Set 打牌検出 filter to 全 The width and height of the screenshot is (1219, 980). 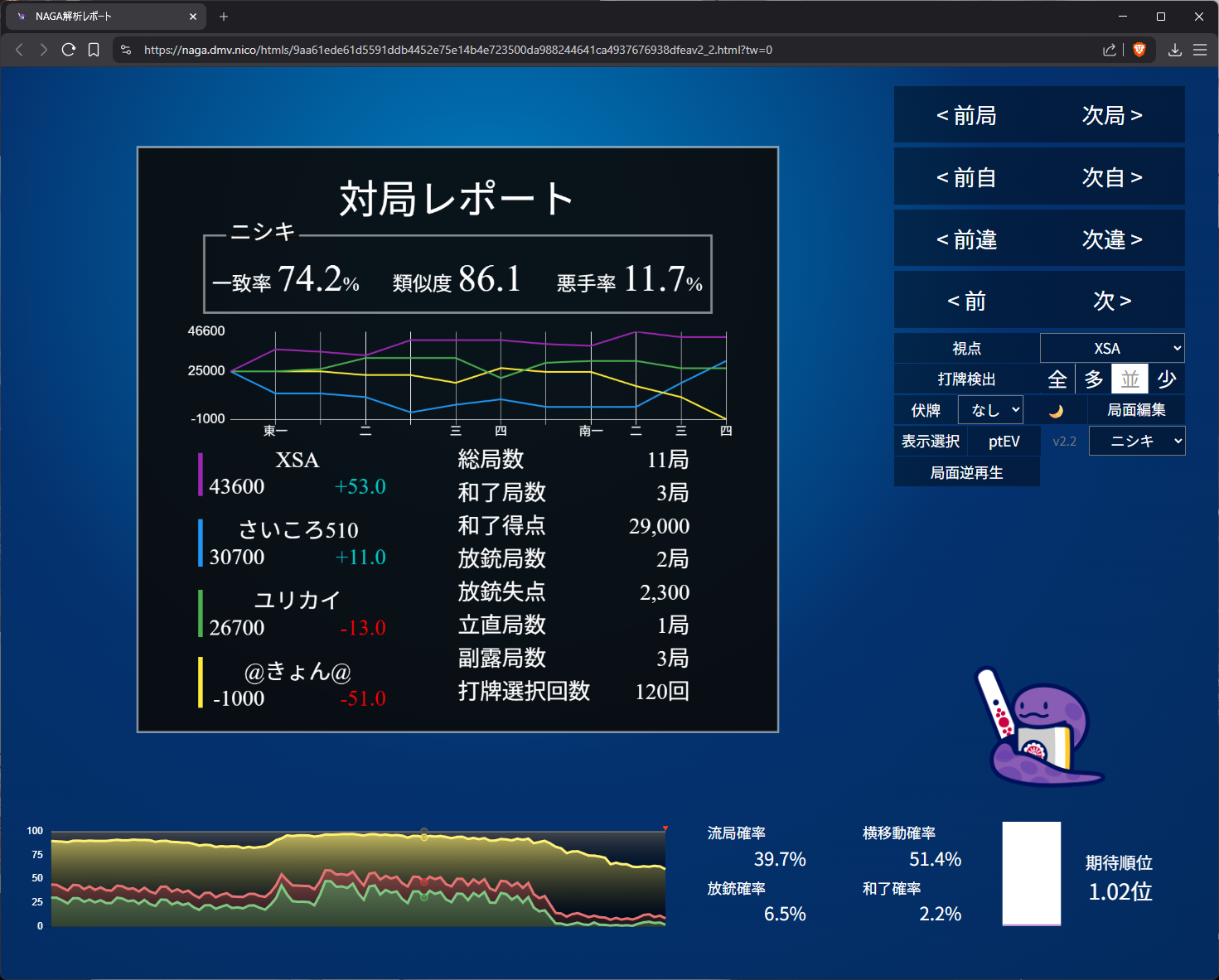tap(1057, 379)
